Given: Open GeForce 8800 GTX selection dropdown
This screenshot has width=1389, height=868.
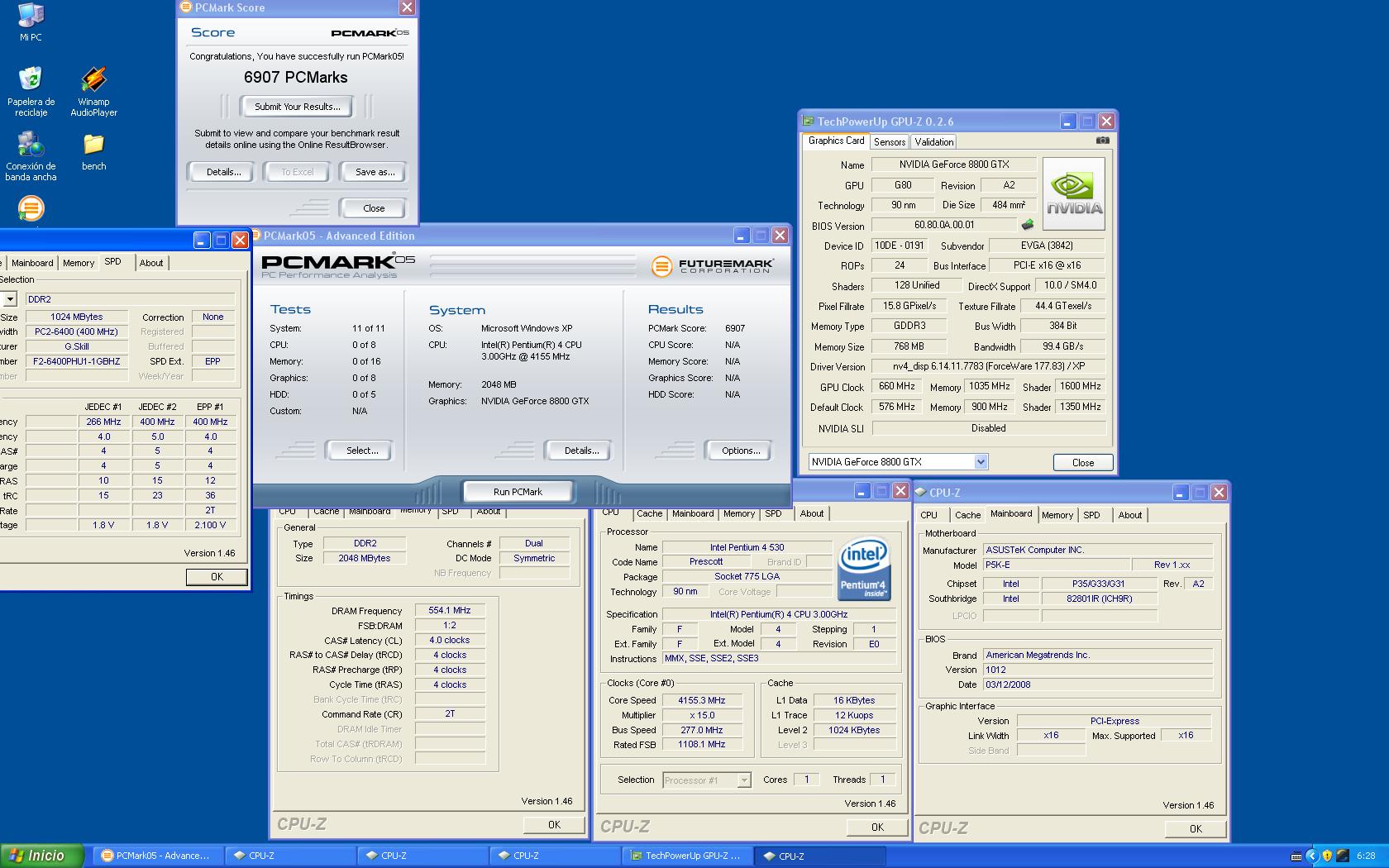Looking at the screenshot, I should click(x=981, y=462).
